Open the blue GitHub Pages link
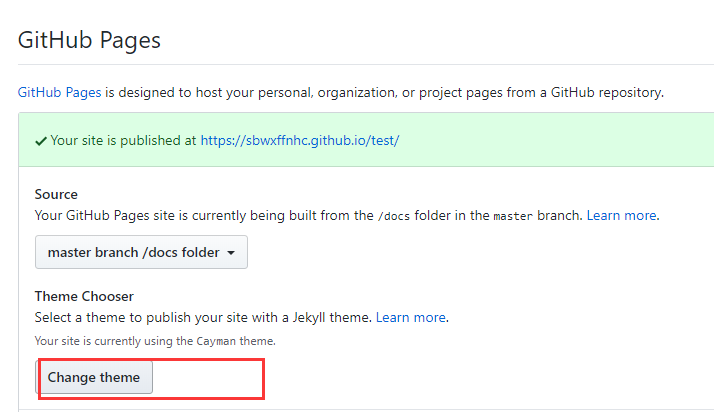The width and height of the screenshot is (714, 412). pyautogui.click(x=60, y=92)
